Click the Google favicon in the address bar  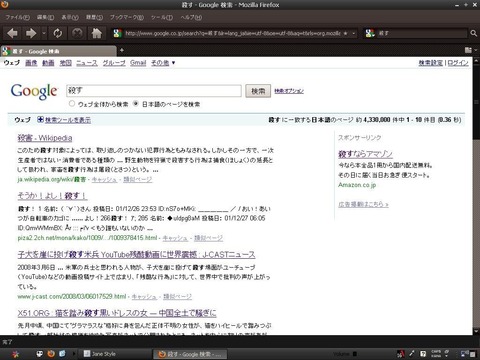tap(117, 33)
